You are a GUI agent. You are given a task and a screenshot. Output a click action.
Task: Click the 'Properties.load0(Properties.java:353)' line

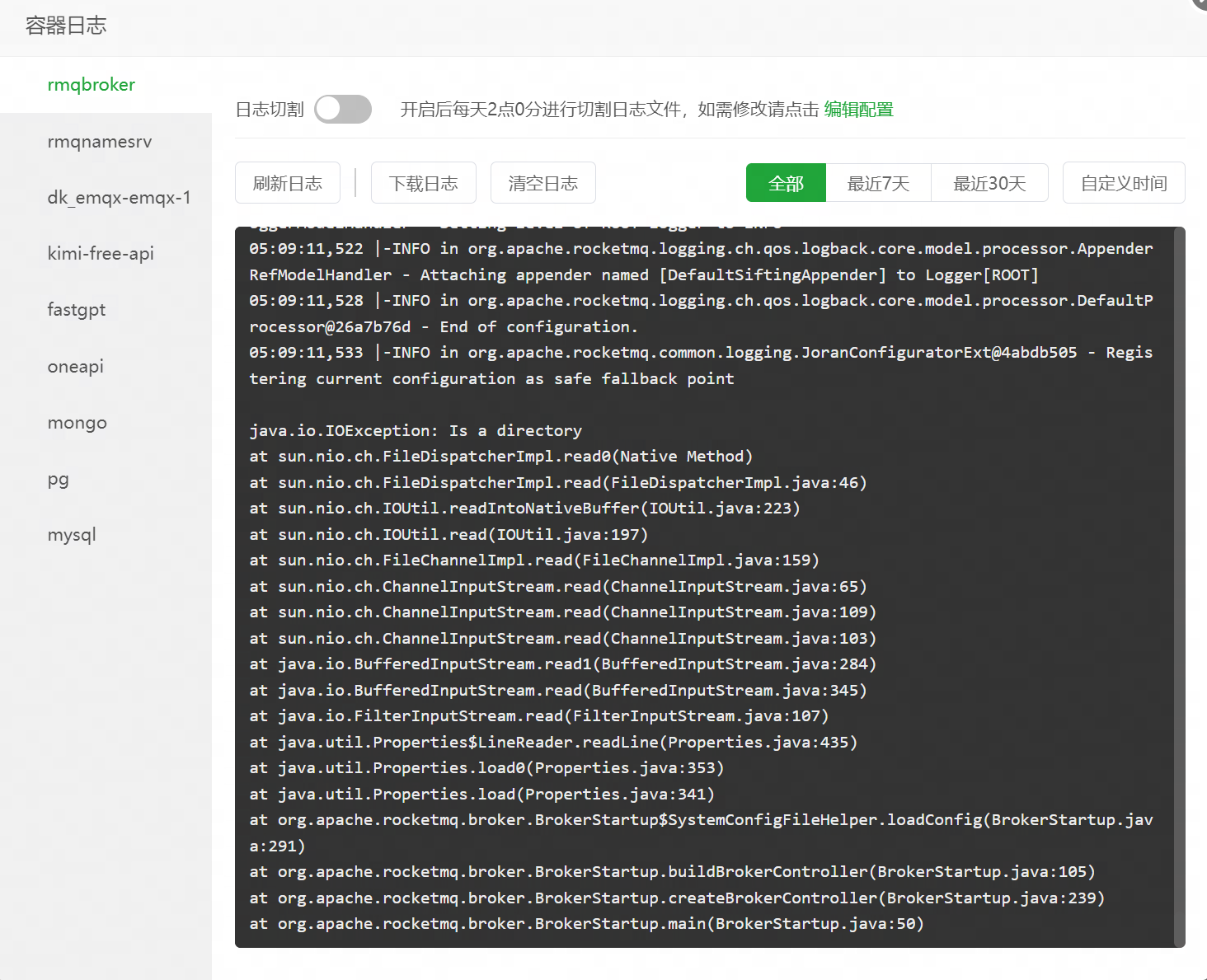[x=486, y=767]
